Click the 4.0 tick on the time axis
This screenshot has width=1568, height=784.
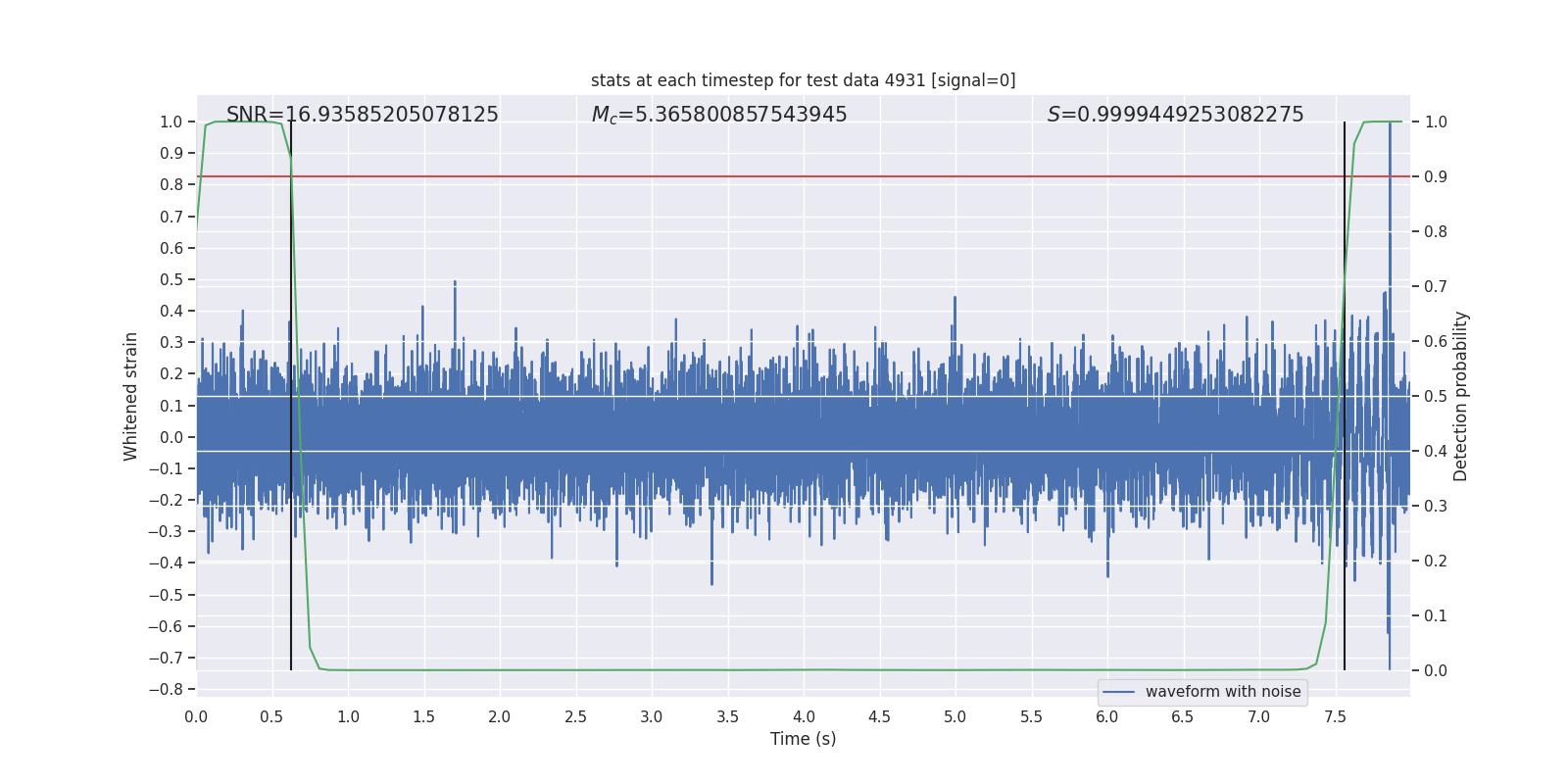point(804,716)
